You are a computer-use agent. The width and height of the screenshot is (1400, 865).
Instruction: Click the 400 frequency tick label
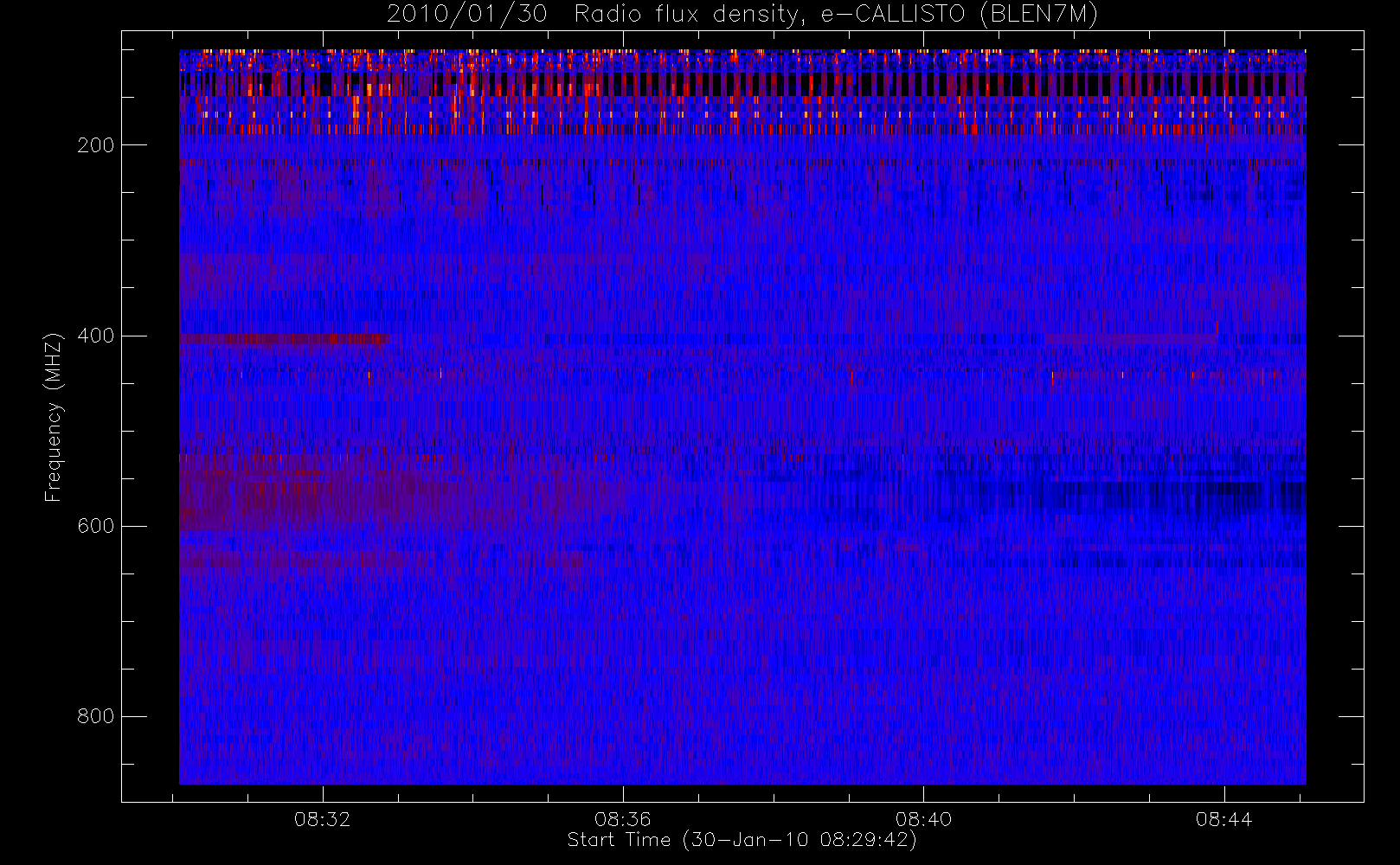click(95, 336)
